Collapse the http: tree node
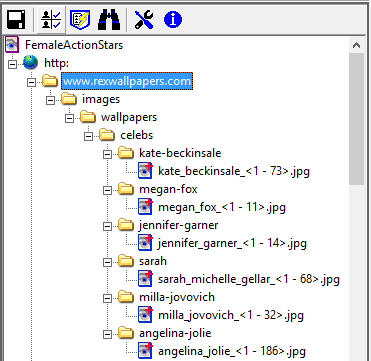 point(12,64)
